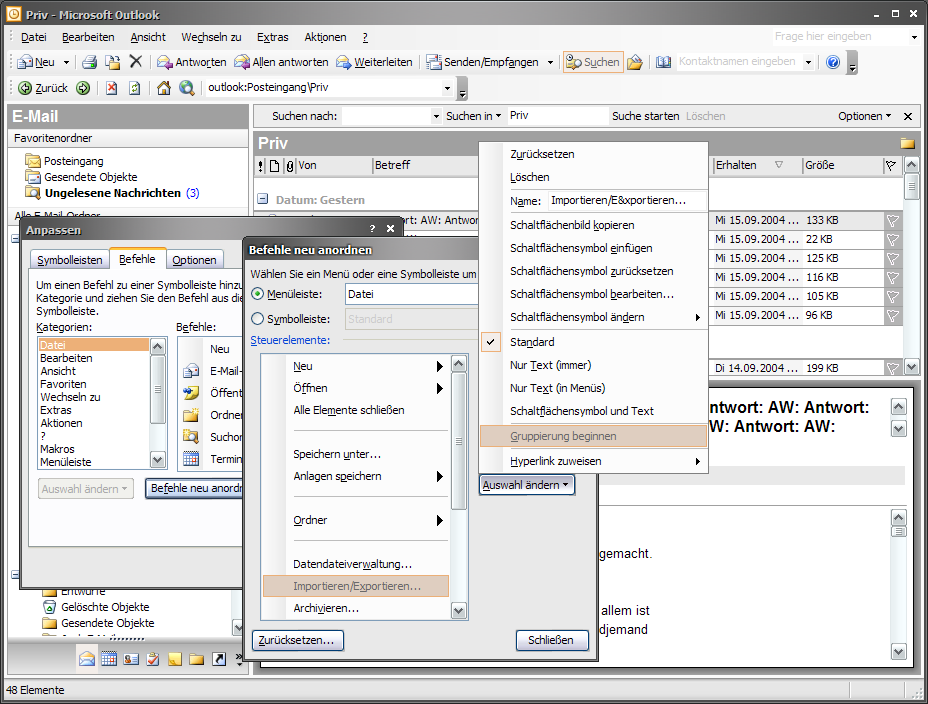Open Mail in the navigation bar

87,658
